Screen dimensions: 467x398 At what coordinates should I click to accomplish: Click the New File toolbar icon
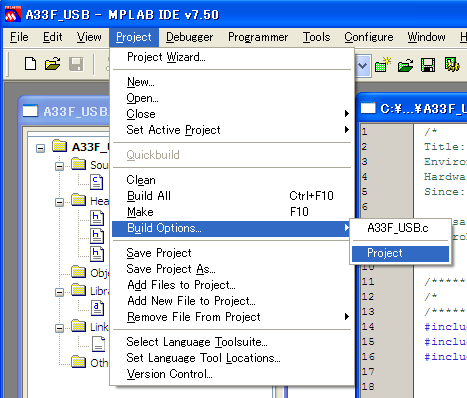30,64
